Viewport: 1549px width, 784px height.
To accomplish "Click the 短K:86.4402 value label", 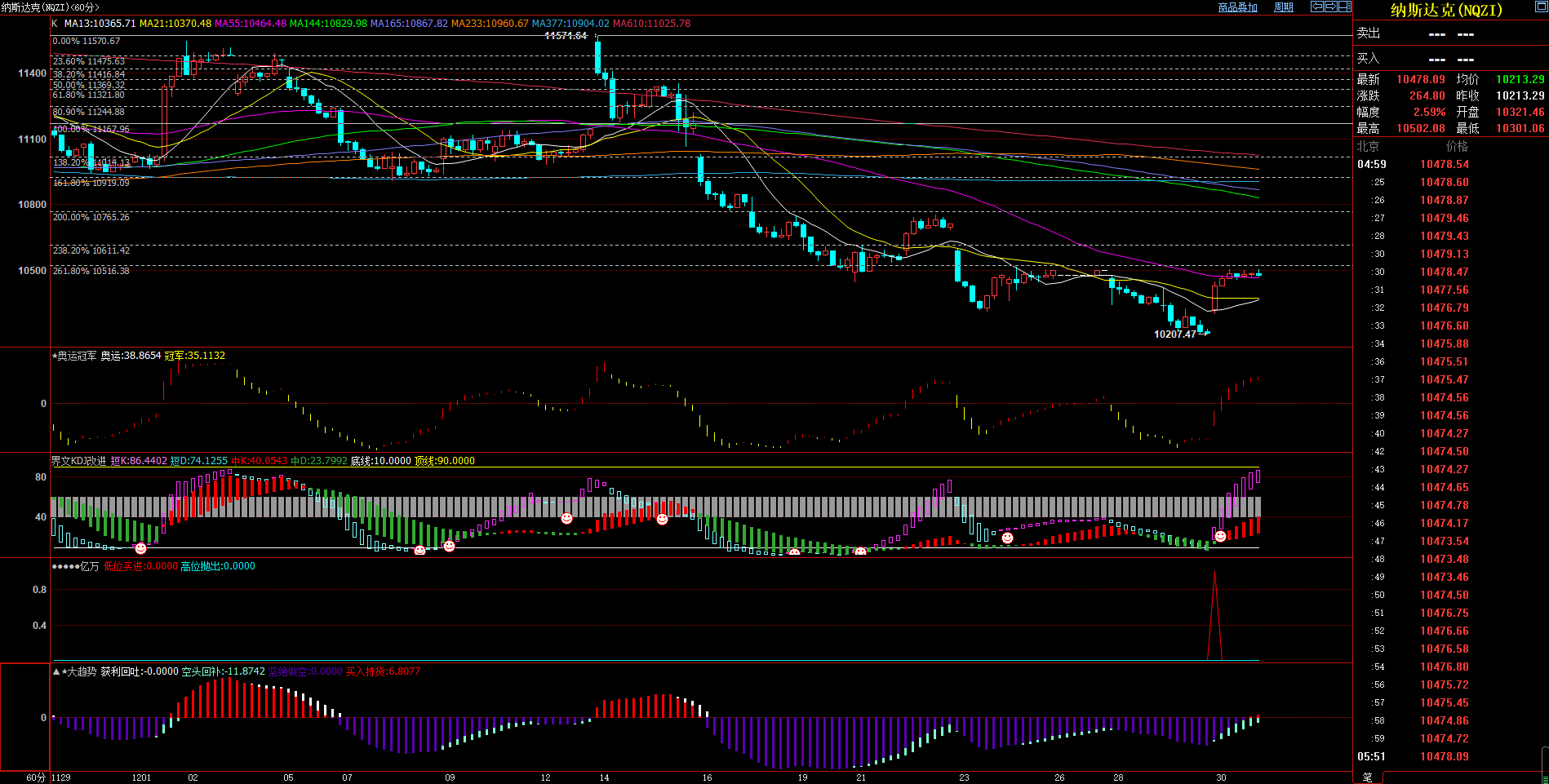I will pos(139,461).
